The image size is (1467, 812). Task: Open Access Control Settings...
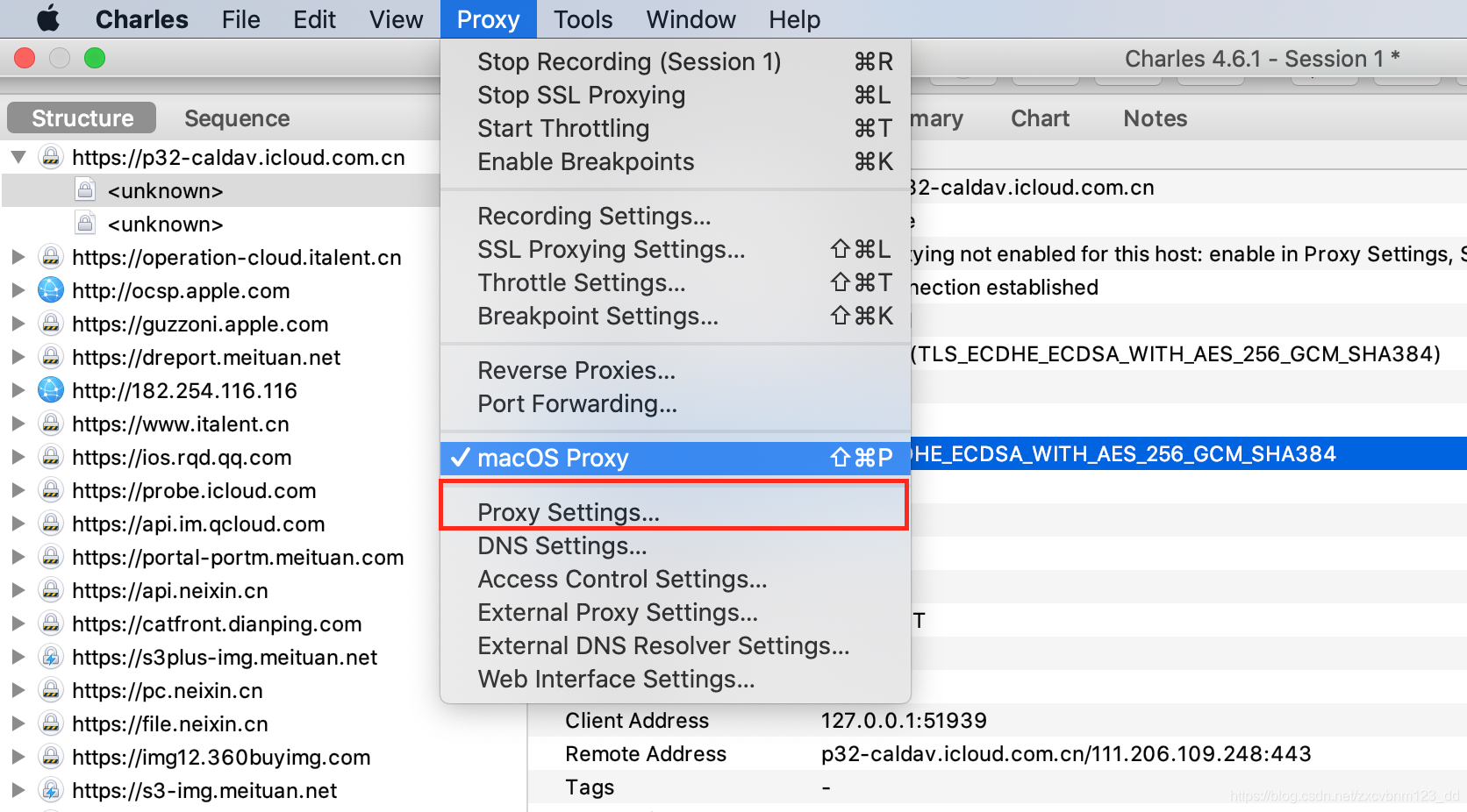click(675, 579)
